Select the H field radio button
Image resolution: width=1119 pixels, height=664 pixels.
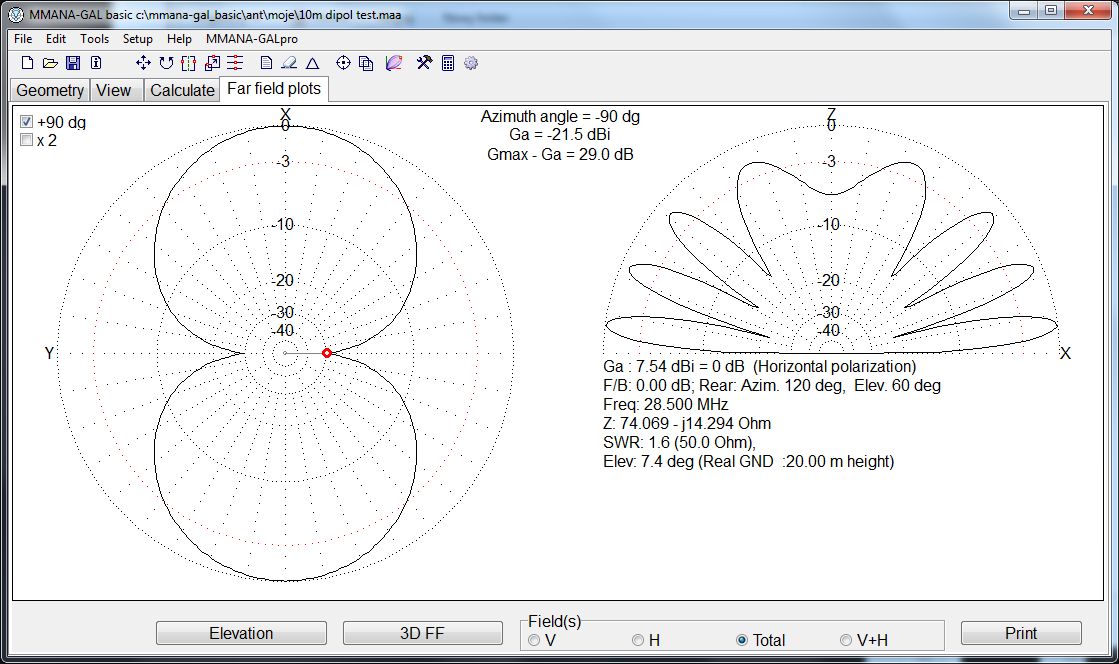click(x=638, y=640)
